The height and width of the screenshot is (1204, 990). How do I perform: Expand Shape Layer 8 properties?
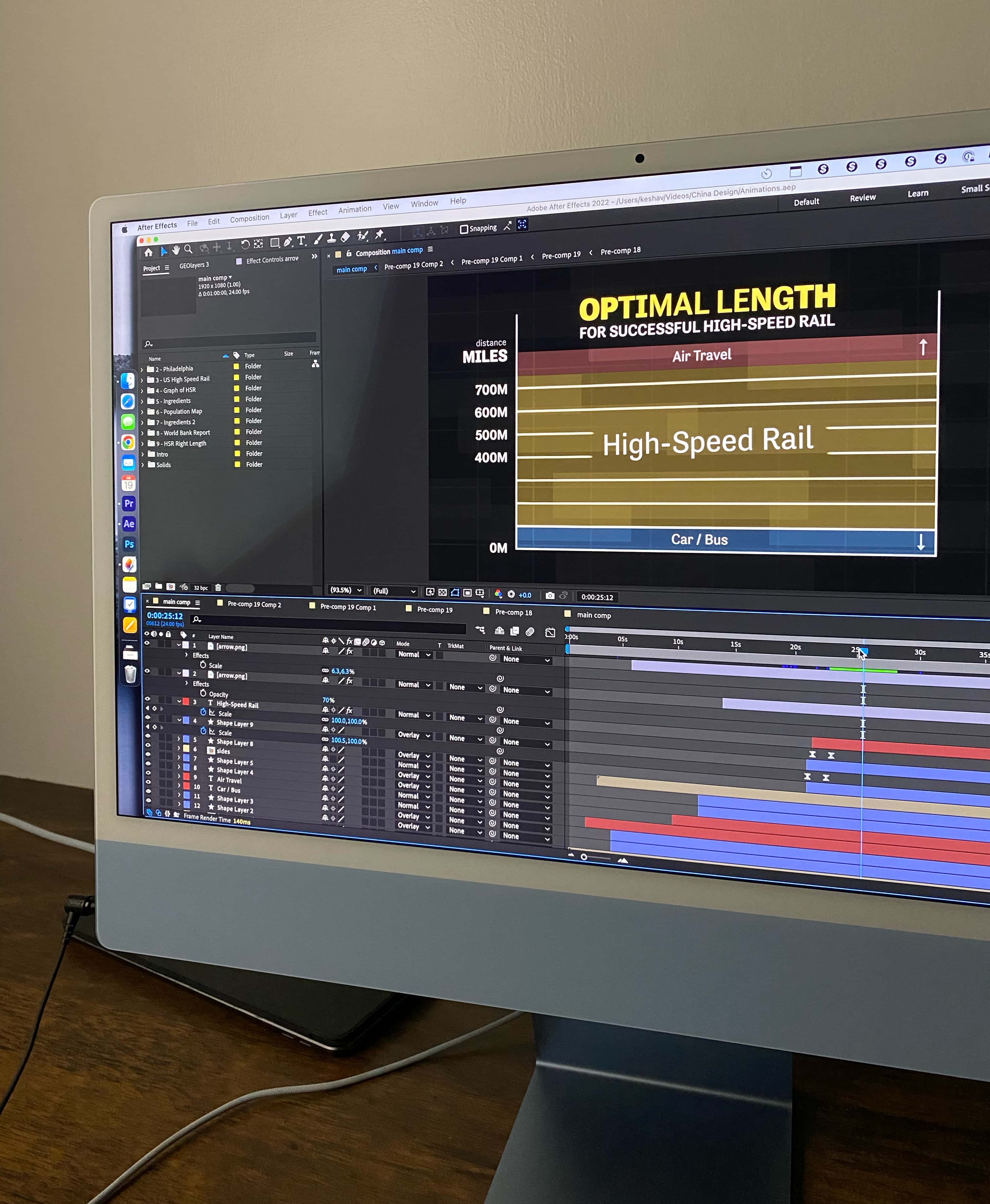click(x=179, y=738)
